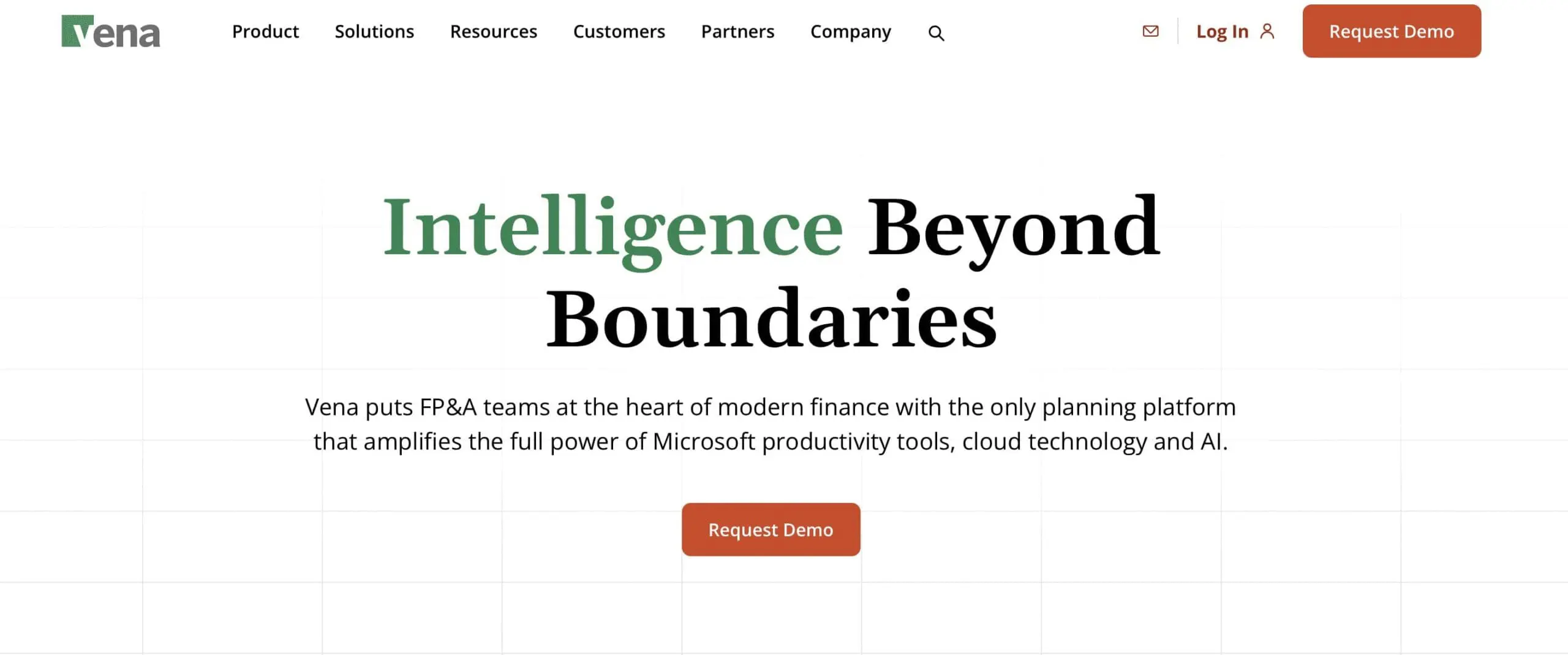The width and height of the screenshot is (1568, 655).
Task: Open the Log In link
Action: coord(1222,31)
